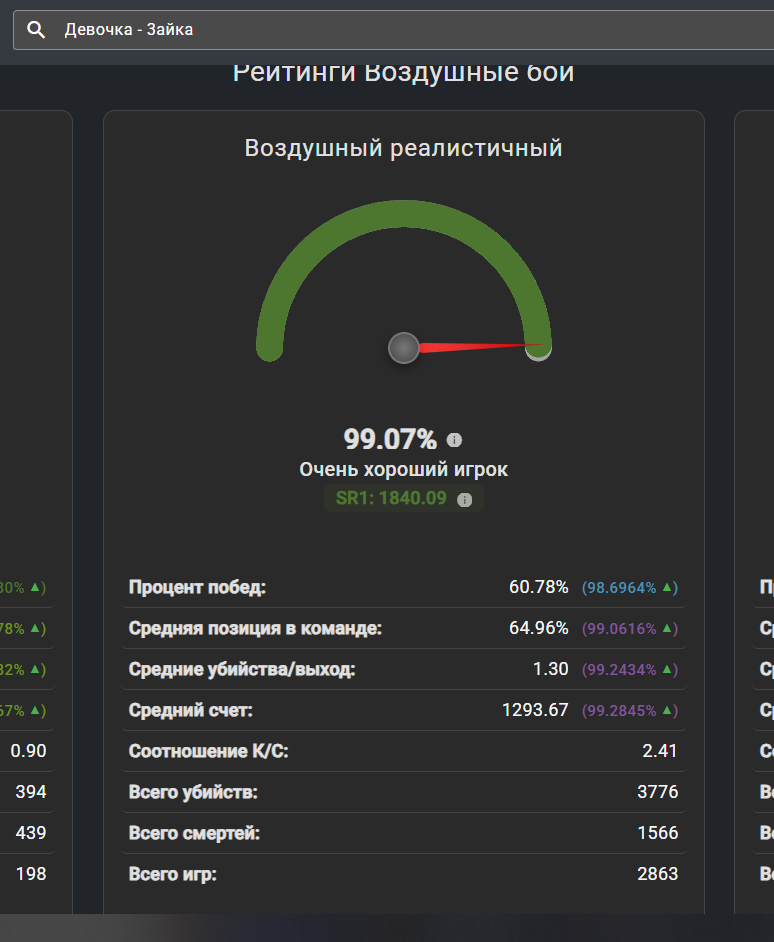Click the 2.41 K/D value
The height and width of the screenshot is (942, 774).
660,750
